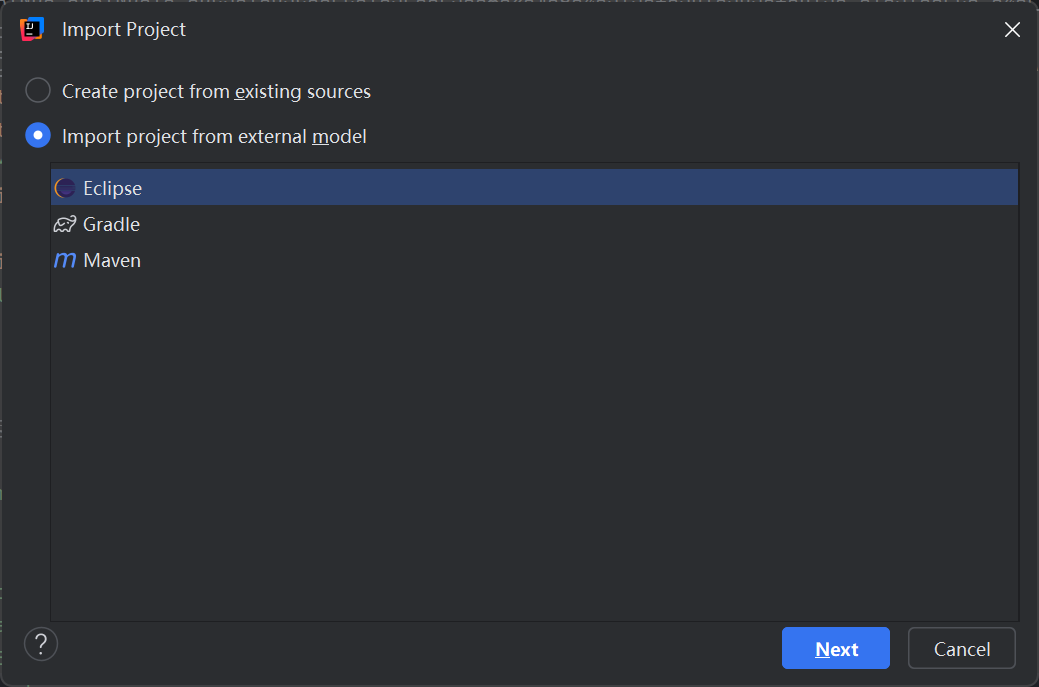The height and width of the screenshot is (687, 1039).
Task: Click the 'Import Project' dialog title text
Action: [124, 30]
